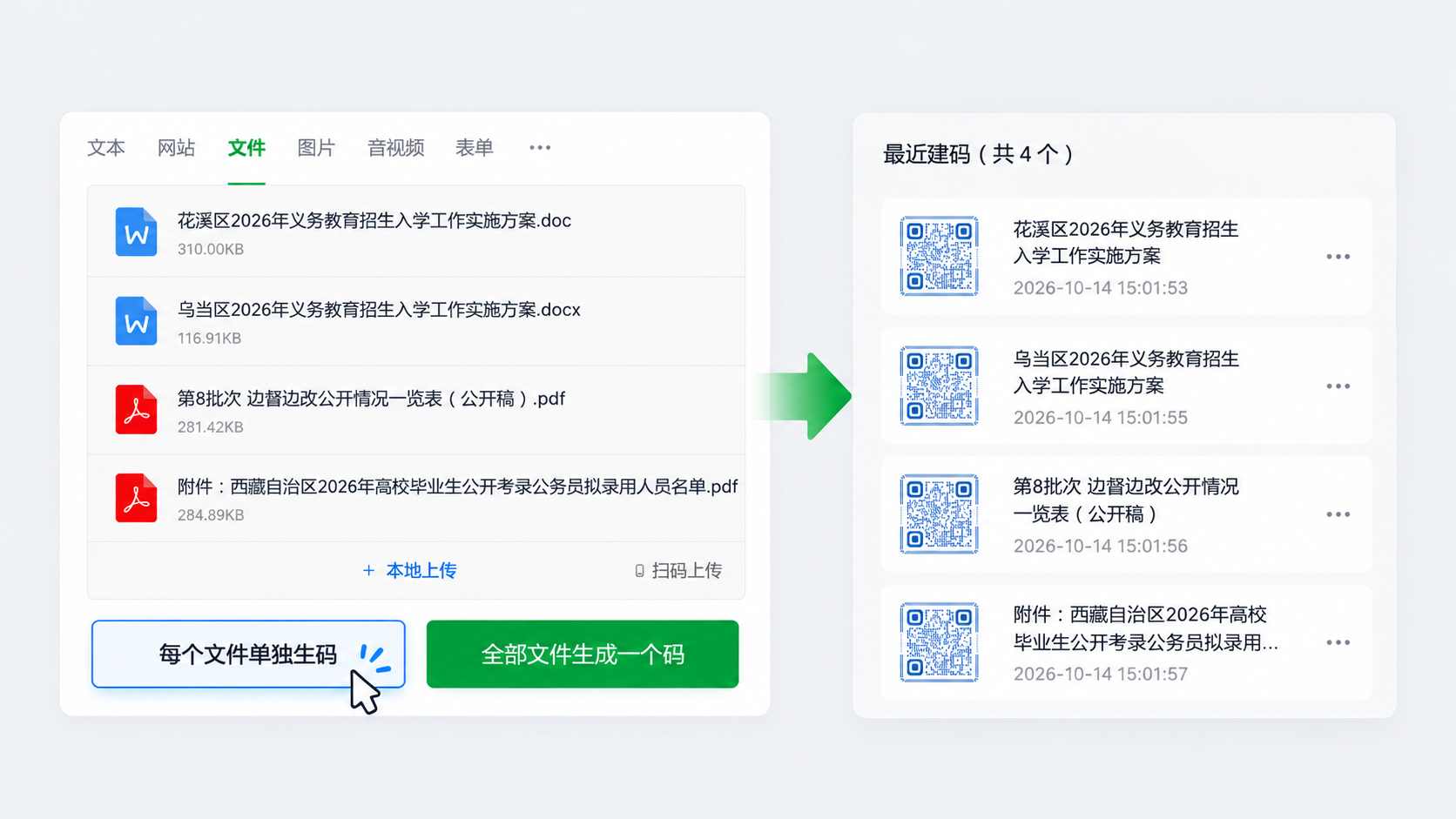
Task: Select file name 附件：西藏自治区2026年高校毕业生...名单.pdf
Action: click(x=458, y=487)
